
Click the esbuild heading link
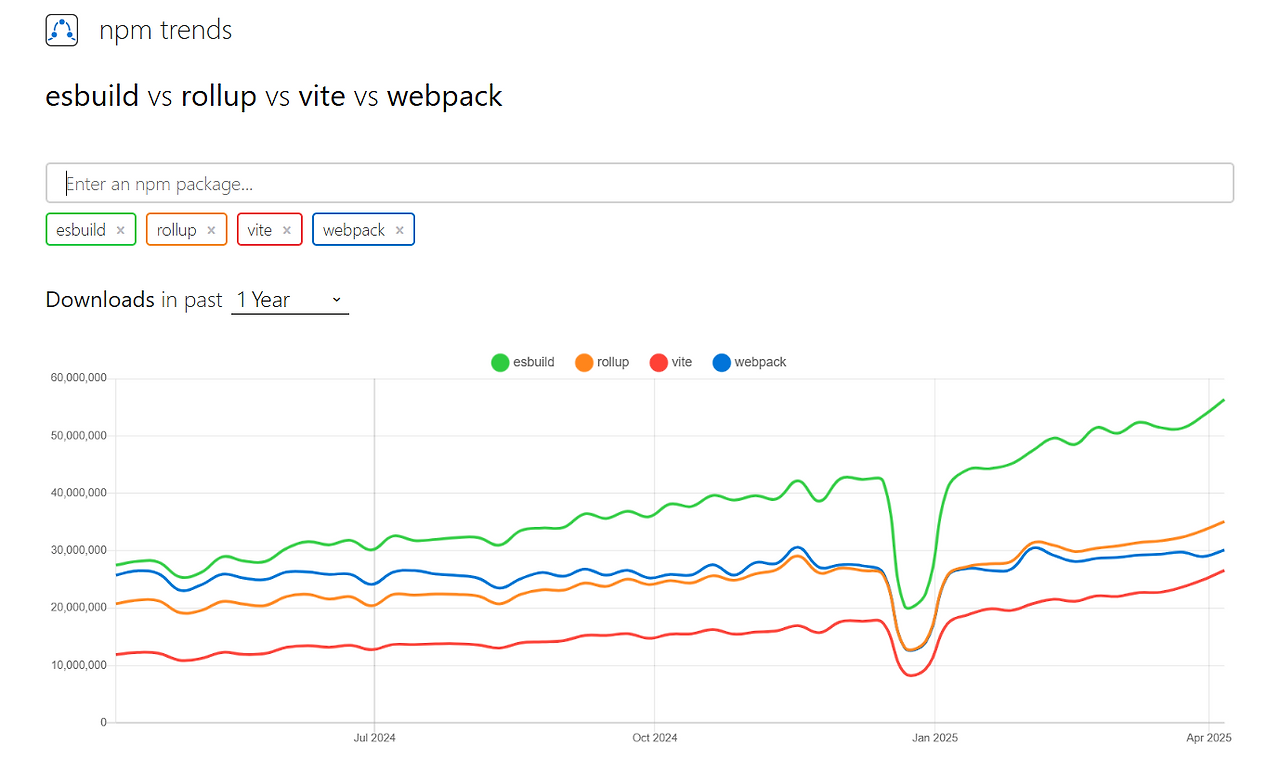pyautogui.click(x=92, y=96)
